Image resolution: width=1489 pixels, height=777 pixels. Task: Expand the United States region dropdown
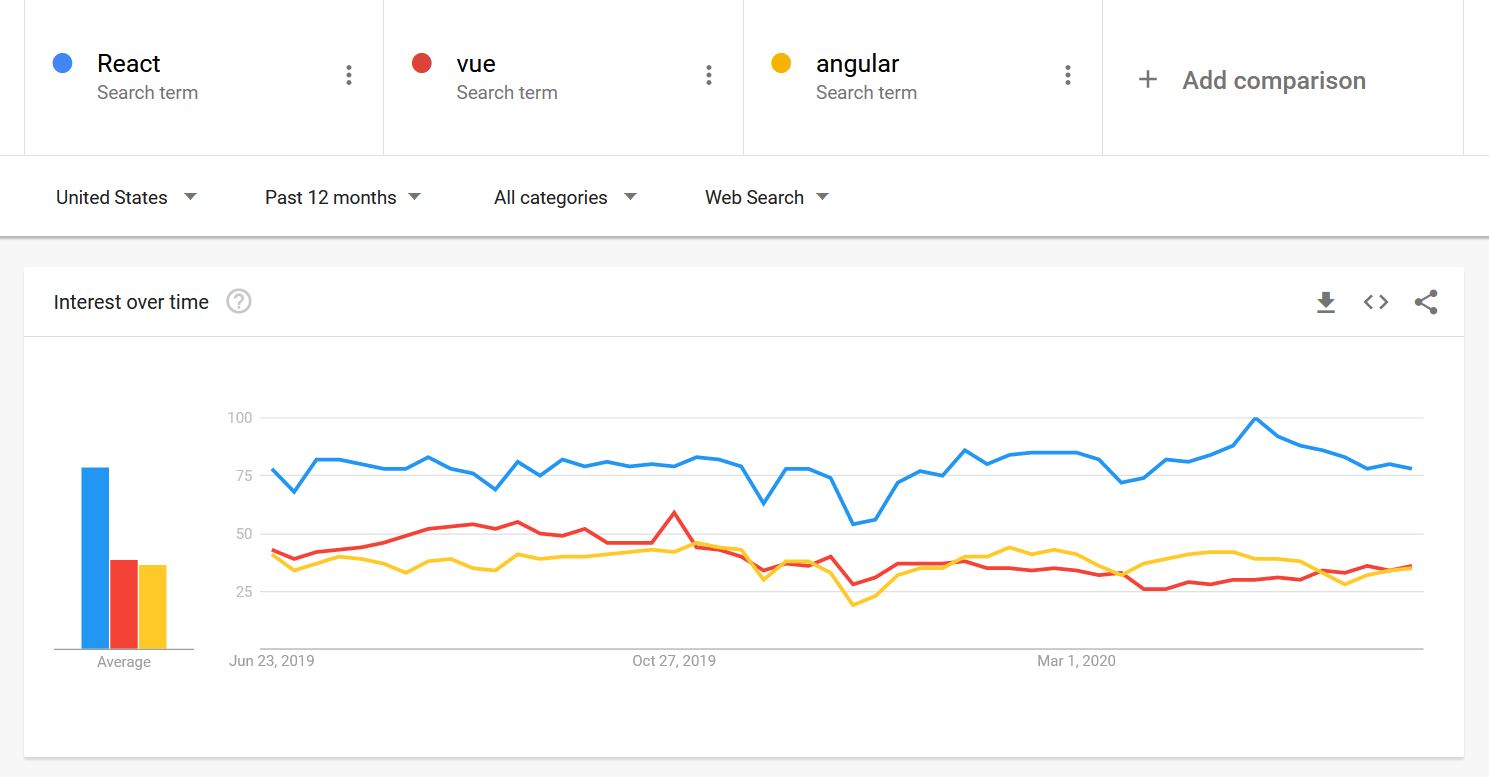126,197
